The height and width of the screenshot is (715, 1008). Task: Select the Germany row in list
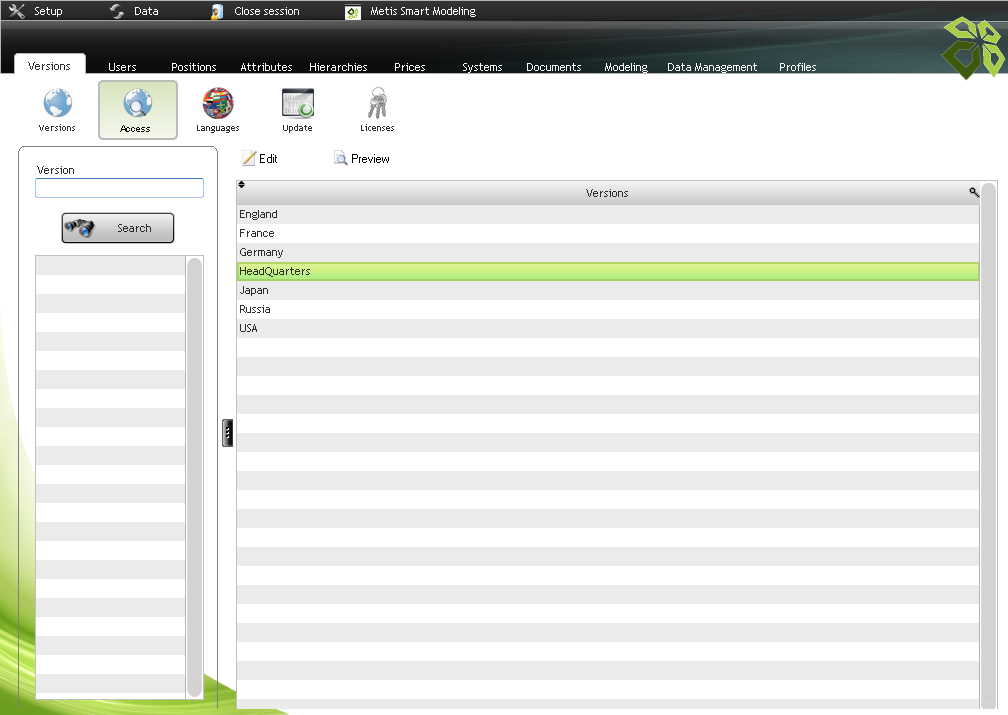[x=607, y=252]
